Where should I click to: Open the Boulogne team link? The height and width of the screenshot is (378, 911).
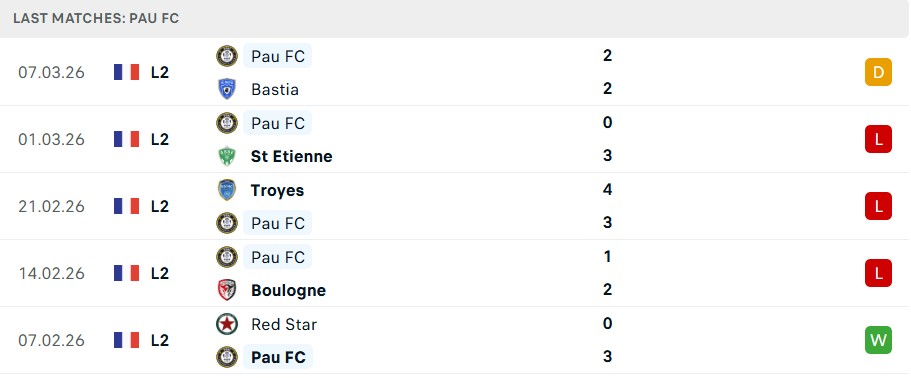(x=288, y=290)
